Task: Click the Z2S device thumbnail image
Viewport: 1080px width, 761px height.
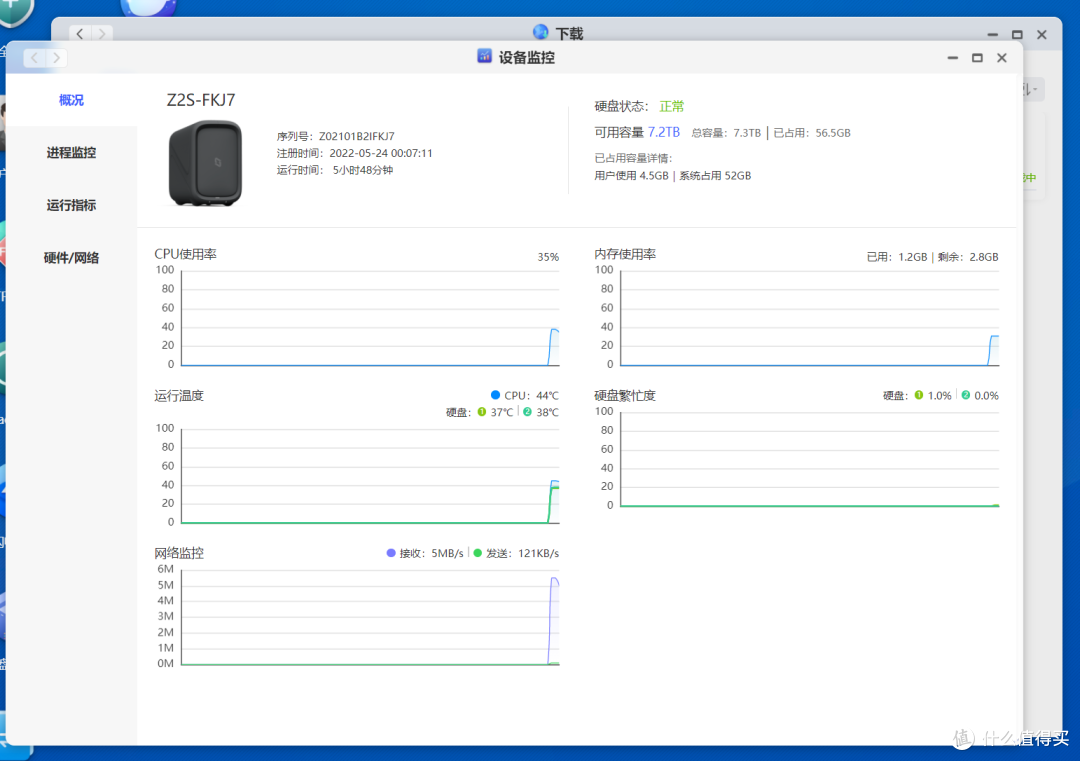Action: 205,163
